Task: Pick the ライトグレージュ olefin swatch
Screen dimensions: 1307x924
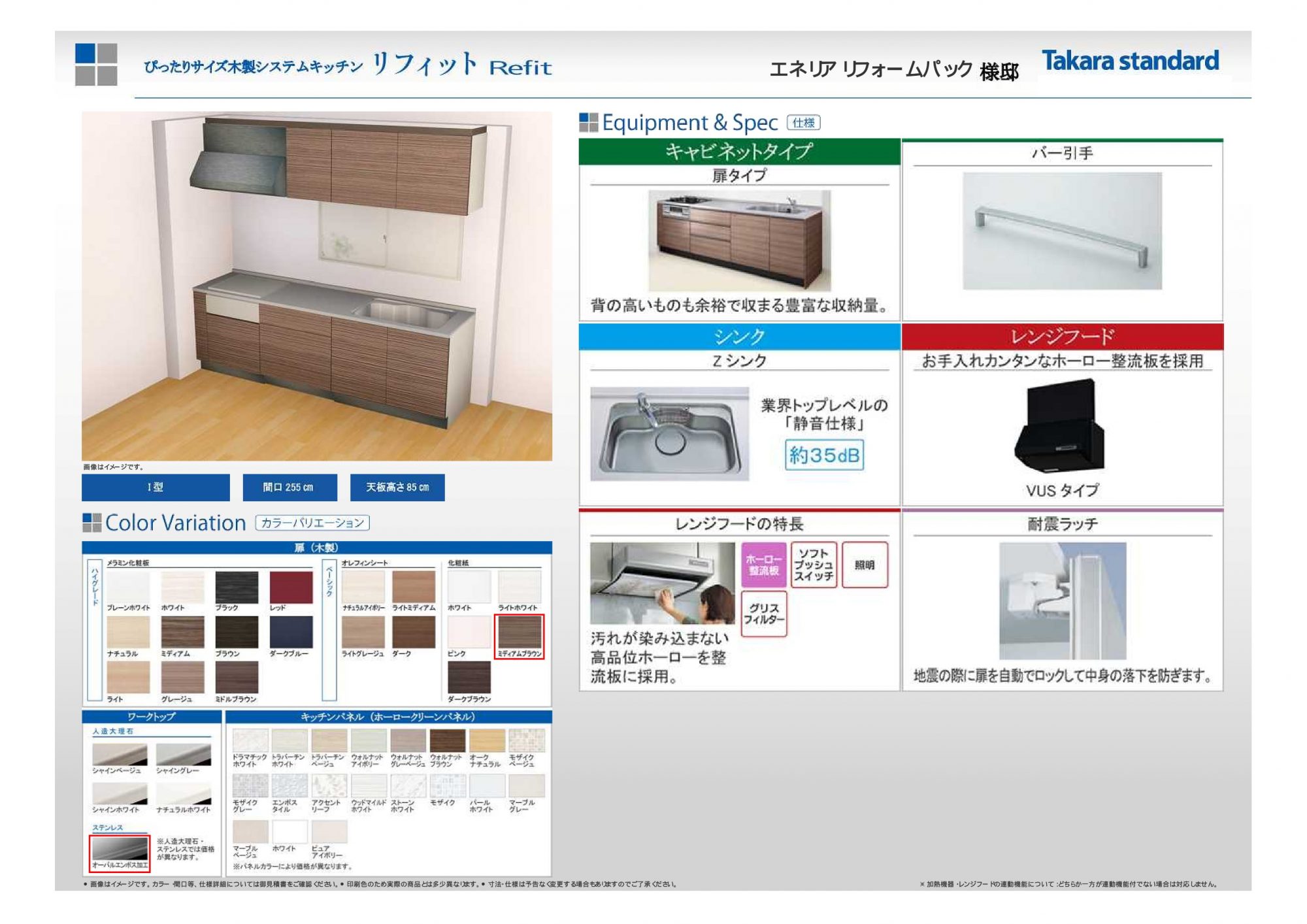Action: click(363, 633)
